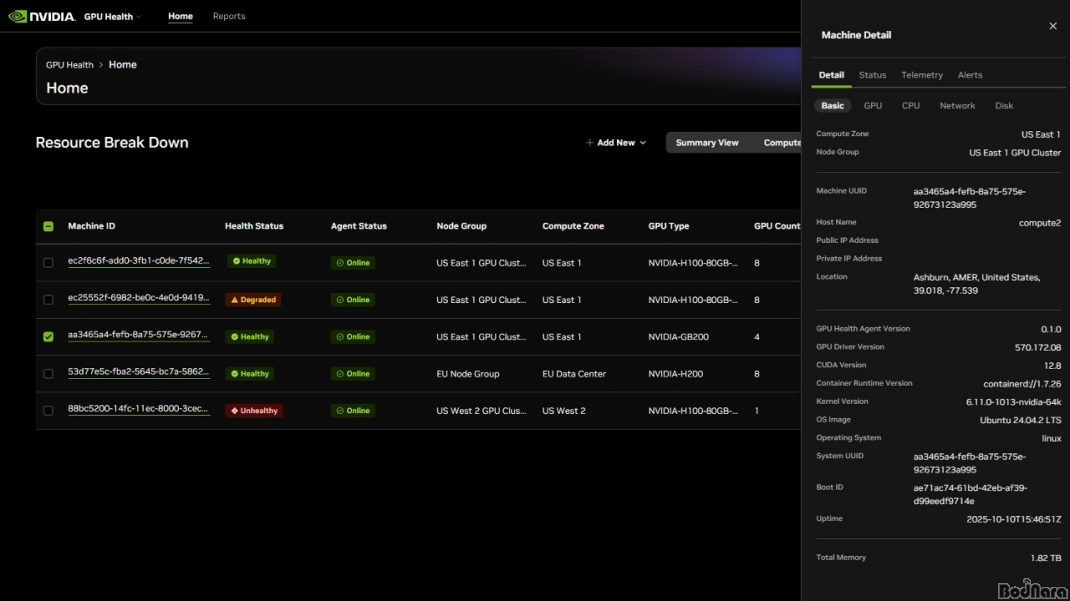
Task: Click Online agent status in Degraded row
Action: tap(353, 300)
